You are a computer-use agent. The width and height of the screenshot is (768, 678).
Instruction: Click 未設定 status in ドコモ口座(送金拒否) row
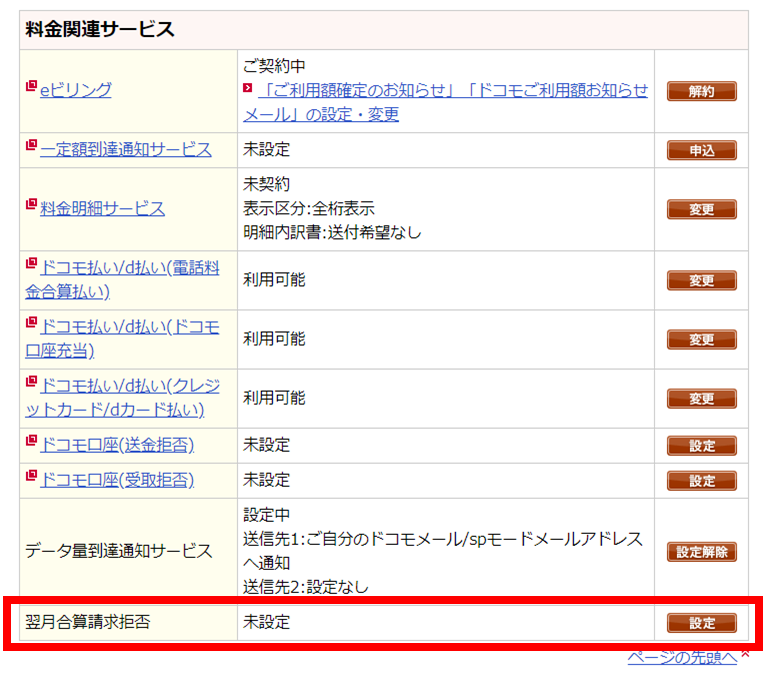[266, 445]
